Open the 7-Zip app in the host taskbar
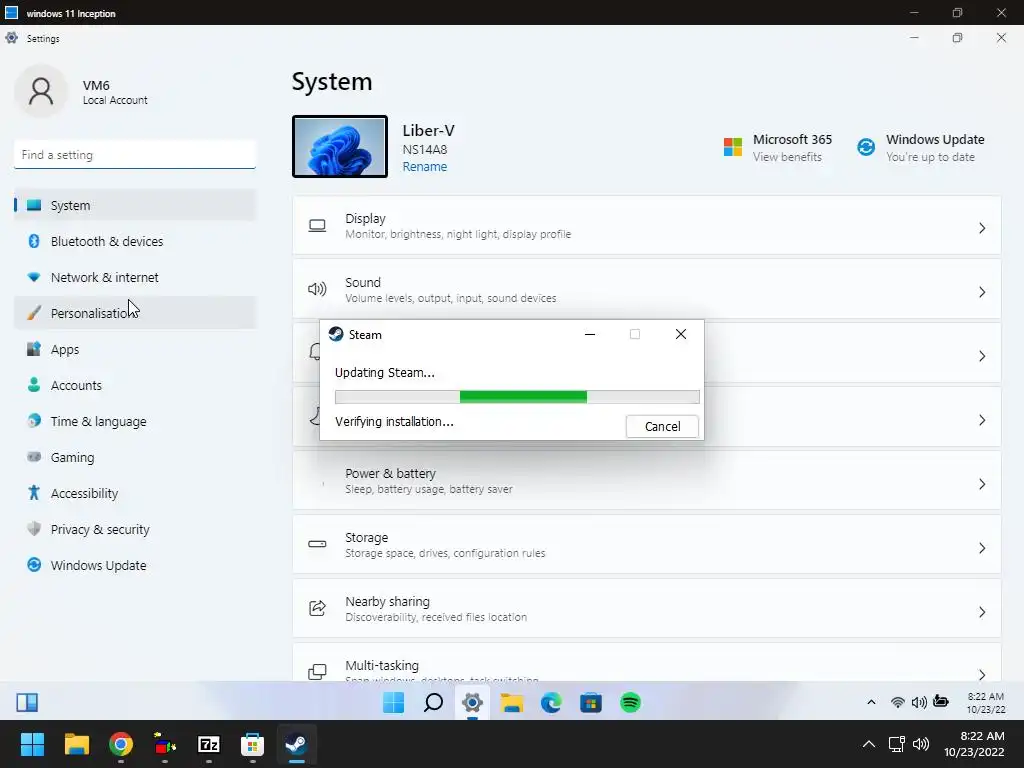Screen dimensions: 1024x768 (x=209, y=744)
